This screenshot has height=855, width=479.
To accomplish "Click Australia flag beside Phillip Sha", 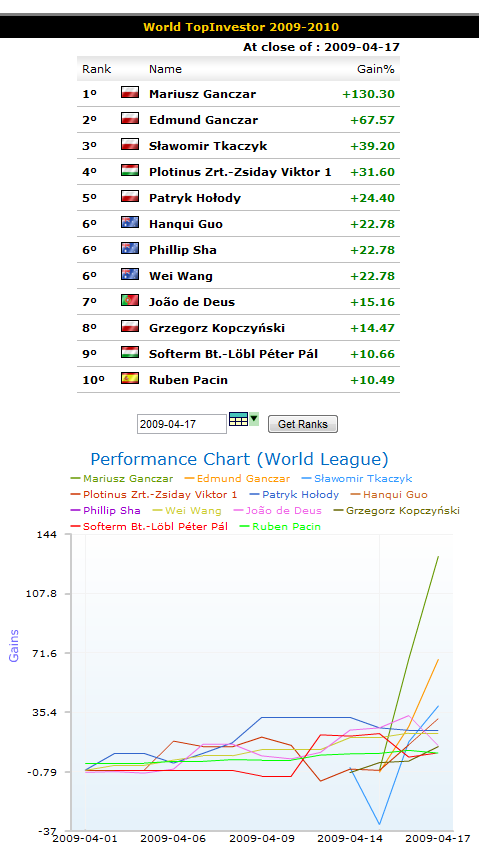I will click(x=130, y=248).
